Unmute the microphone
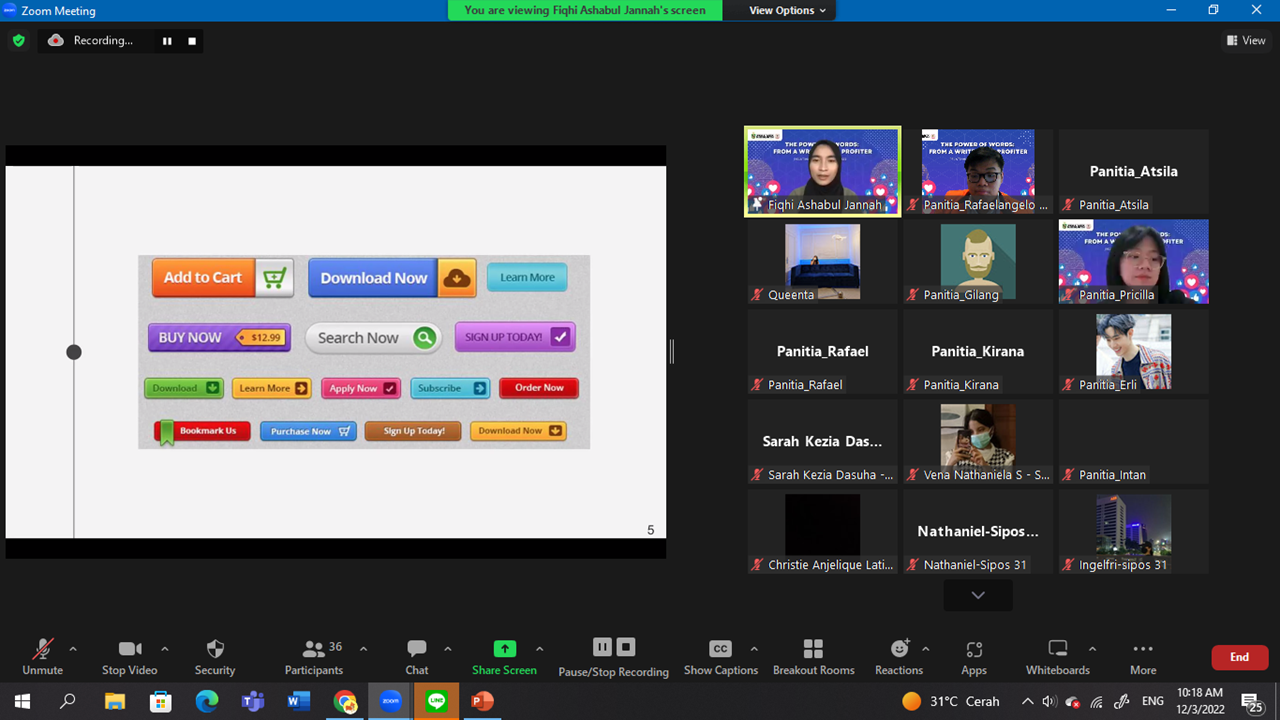This screenshot has height=720, width=1280. click(42, 650)
